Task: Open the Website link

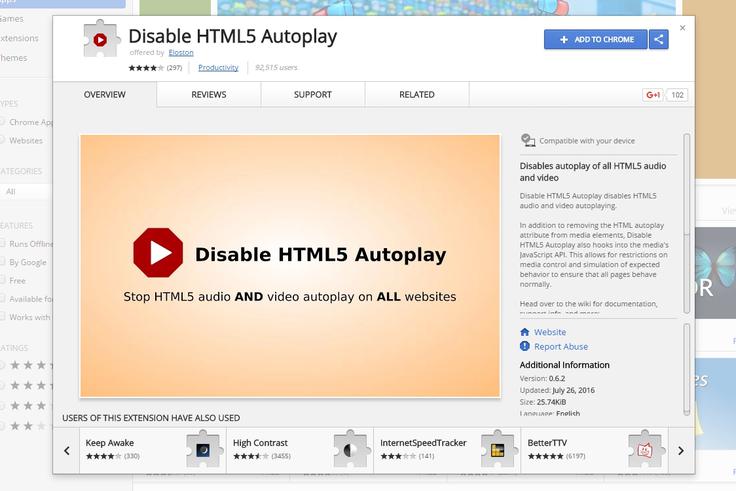Action: point(550,332)
